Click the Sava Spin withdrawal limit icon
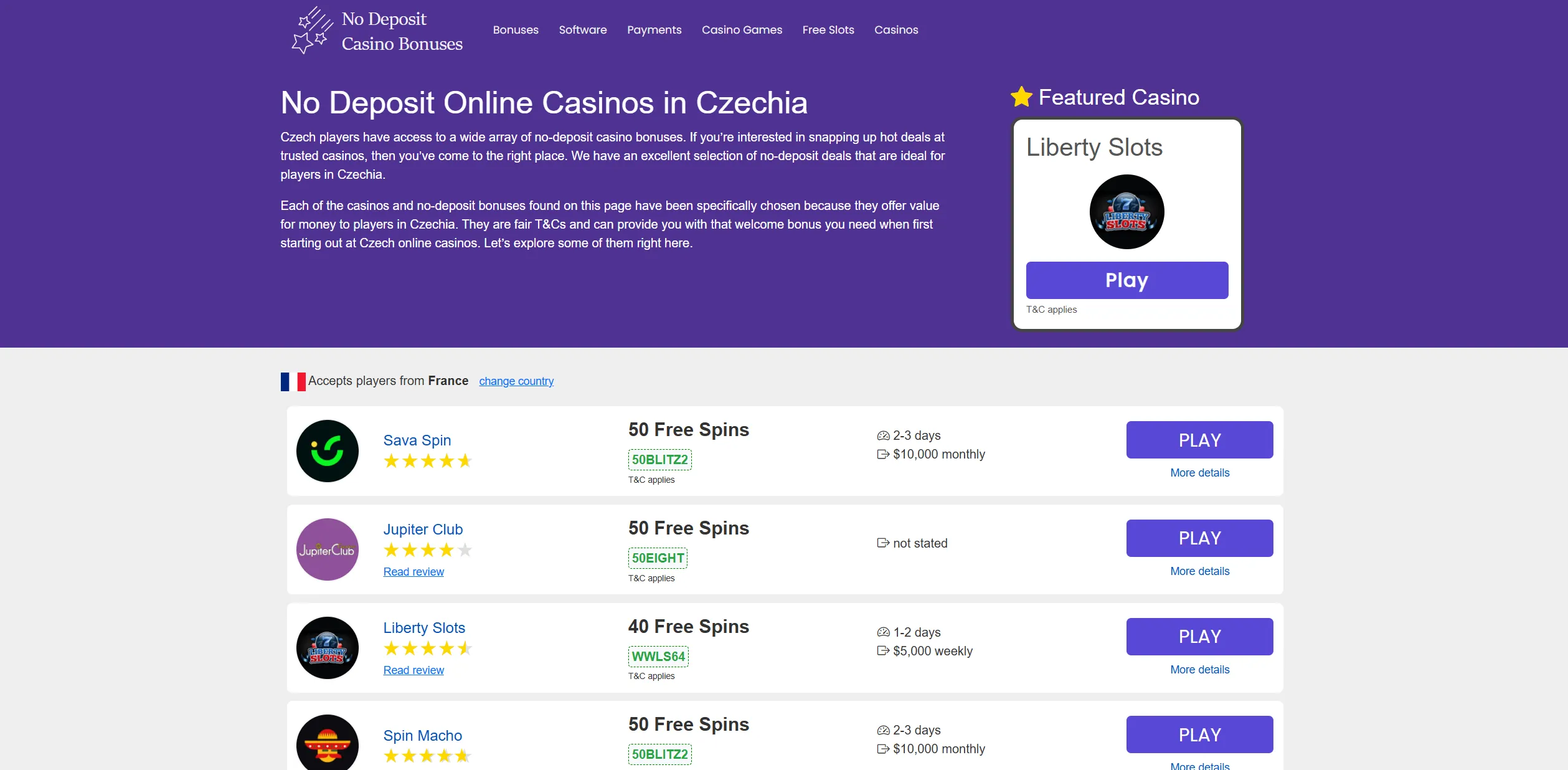Image resolution: width=1568 pixels, height=770 pixels. [883, 454]
